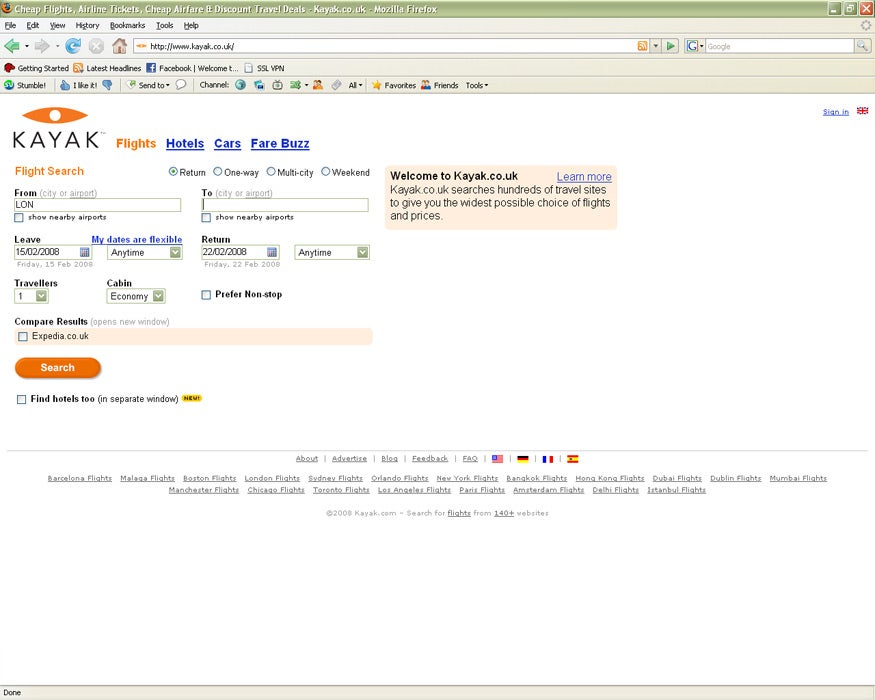Click the browser Reload button
Screen dimensions: 875x700
click(73, 46)
